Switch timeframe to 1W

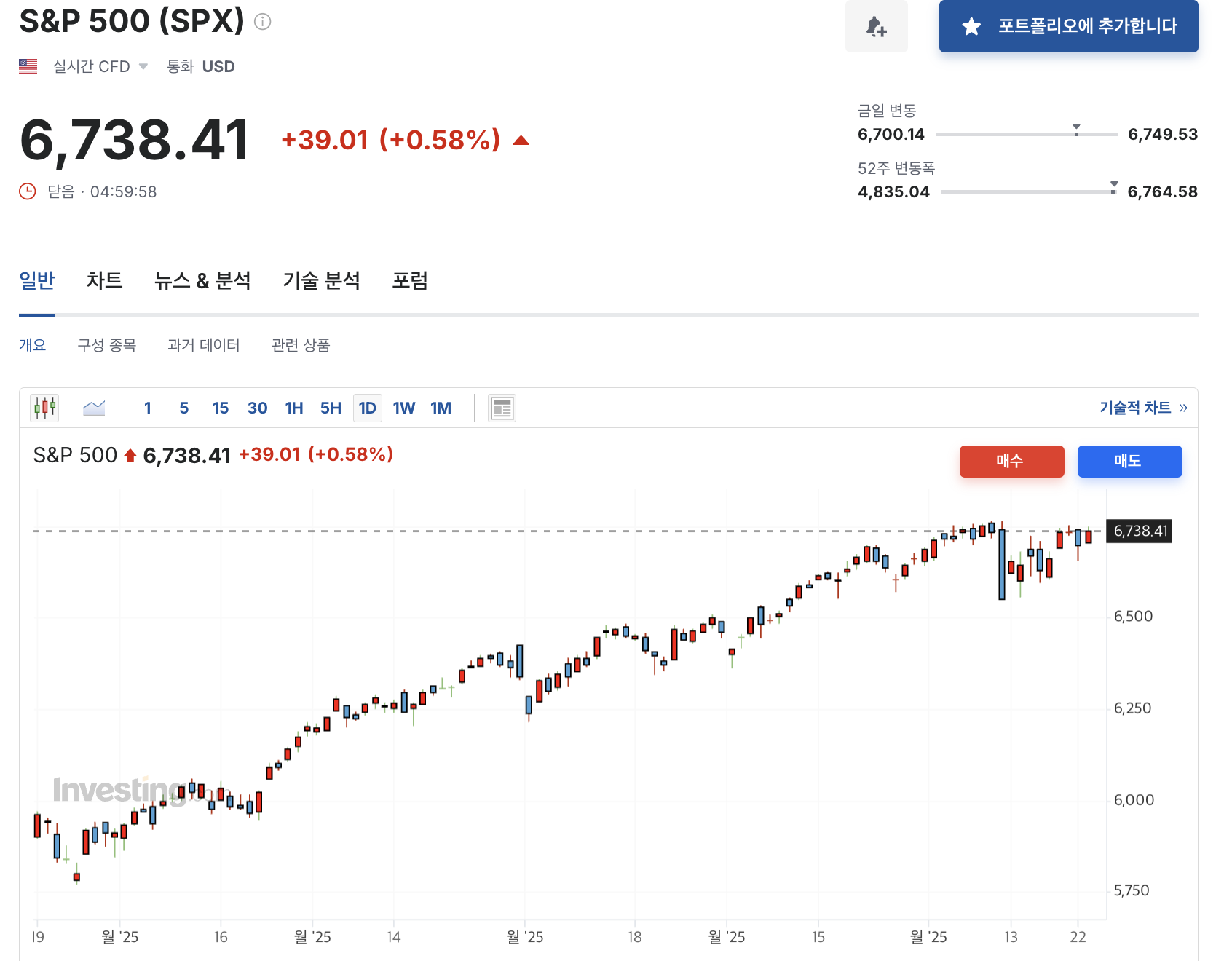pos(404,408)
